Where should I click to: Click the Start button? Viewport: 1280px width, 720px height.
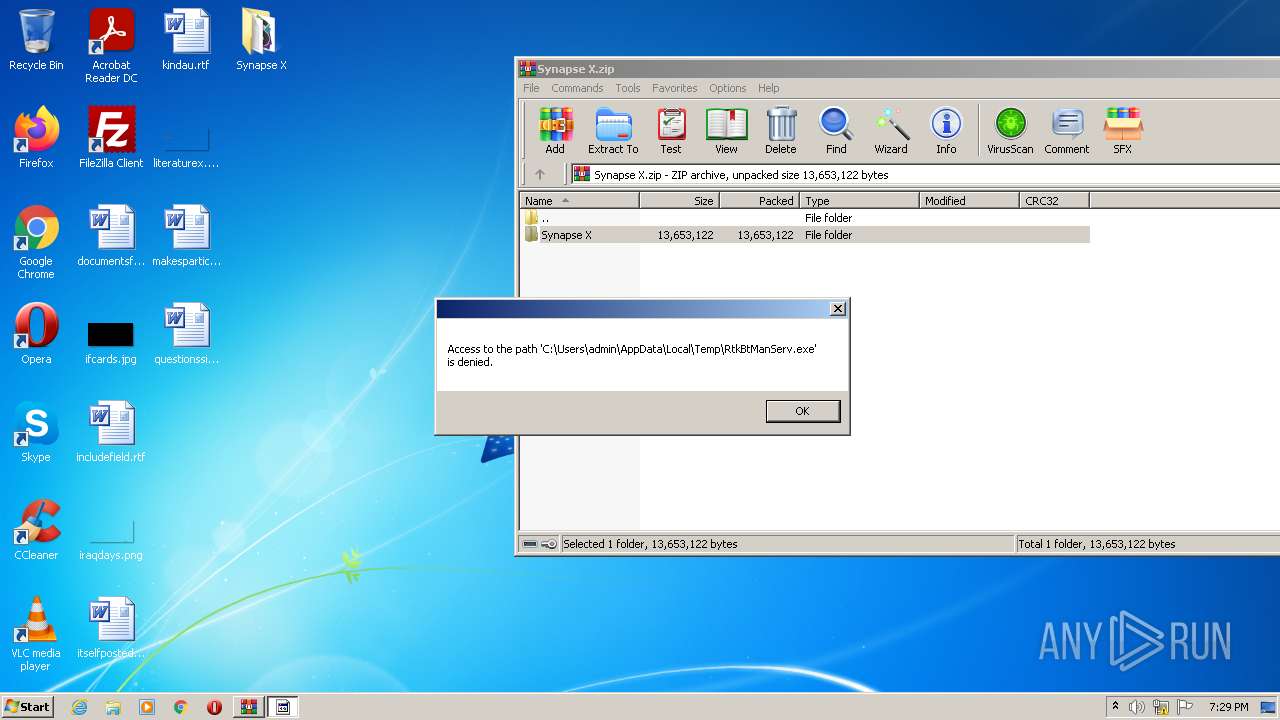(27, 706)
